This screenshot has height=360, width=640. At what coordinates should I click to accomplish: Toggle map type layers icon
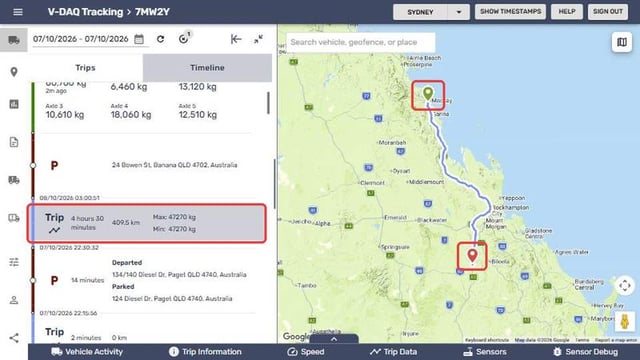click(622, 42)
